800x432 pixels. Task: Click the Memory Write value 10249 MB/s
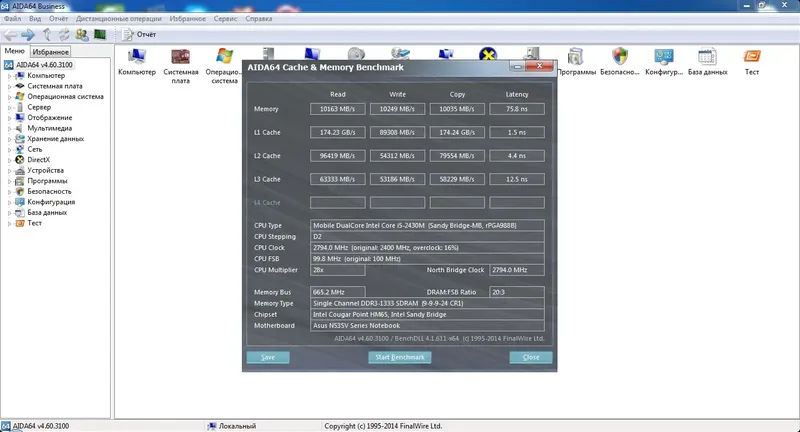tap(397, 109)
